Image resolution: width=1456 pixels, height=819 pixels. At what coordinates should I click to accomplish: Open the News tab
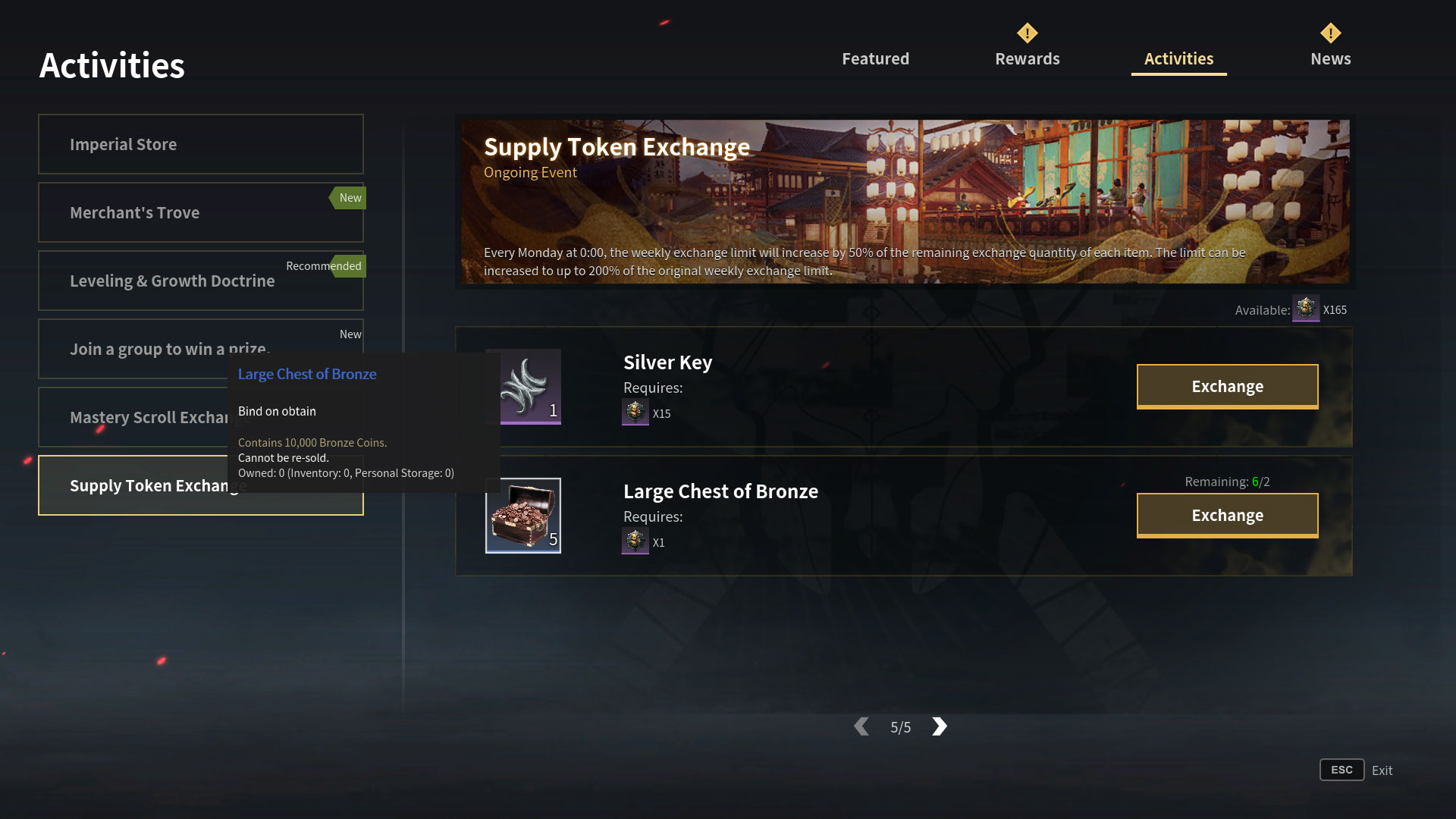click(x=1331, y=58)
